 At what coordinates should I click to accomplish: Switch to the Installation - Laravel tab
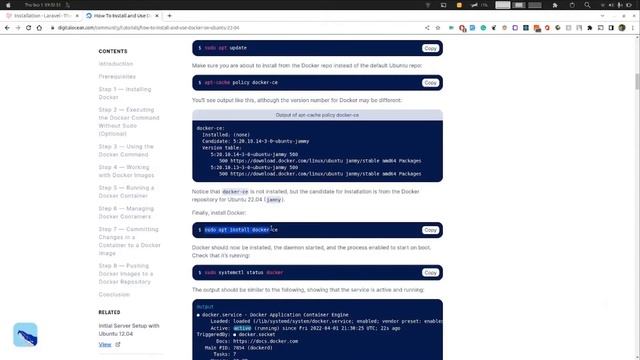click(42, 16)
